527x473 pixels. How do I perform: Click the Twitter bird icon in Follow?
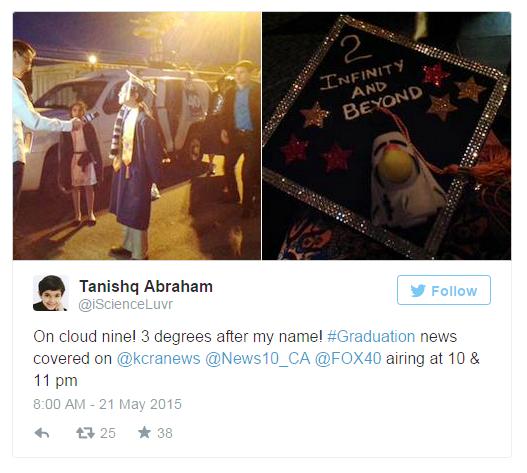(x=418, y=290)
